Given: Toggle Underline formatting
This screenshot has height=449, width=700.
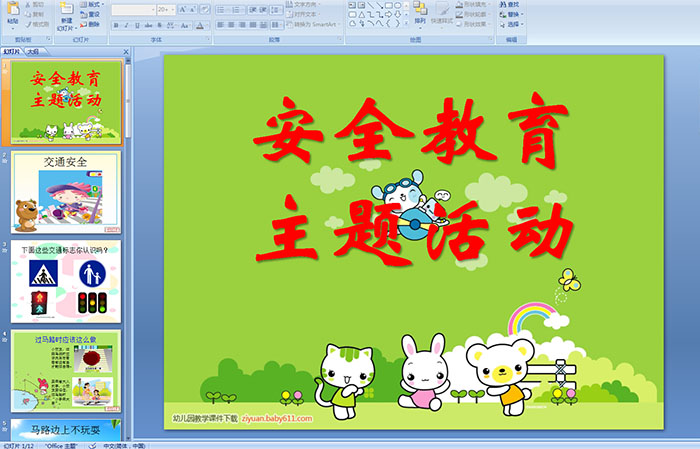Looking at the screenshot, I should 137,25.
